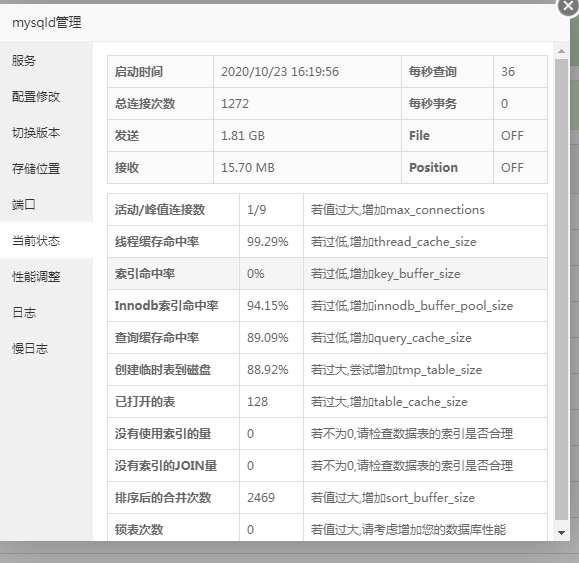The width and height of the screenshot is (579, 563).
Task: Click the innodb_buffer_pool_size hint text
Action: (x=412, y=306)
